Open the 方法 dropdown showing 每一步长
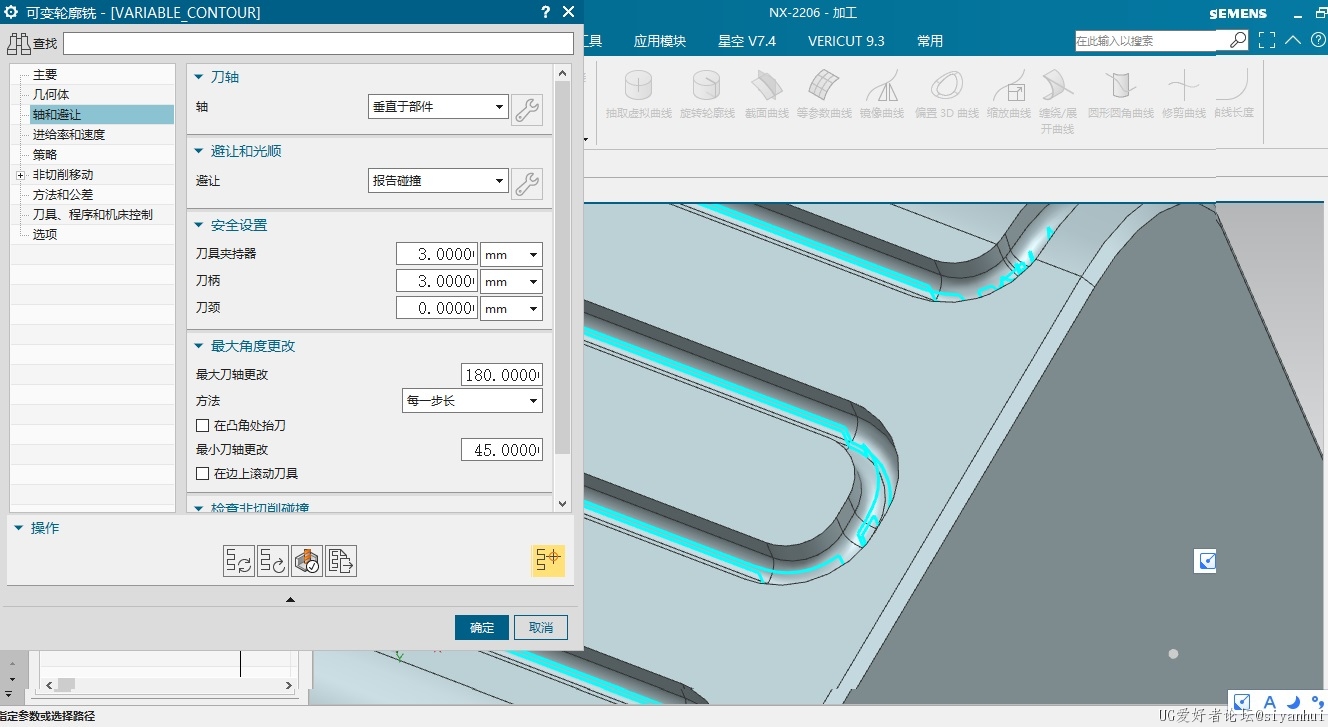The height and width of the screenshot is (727, 1328). click(472, 401)
